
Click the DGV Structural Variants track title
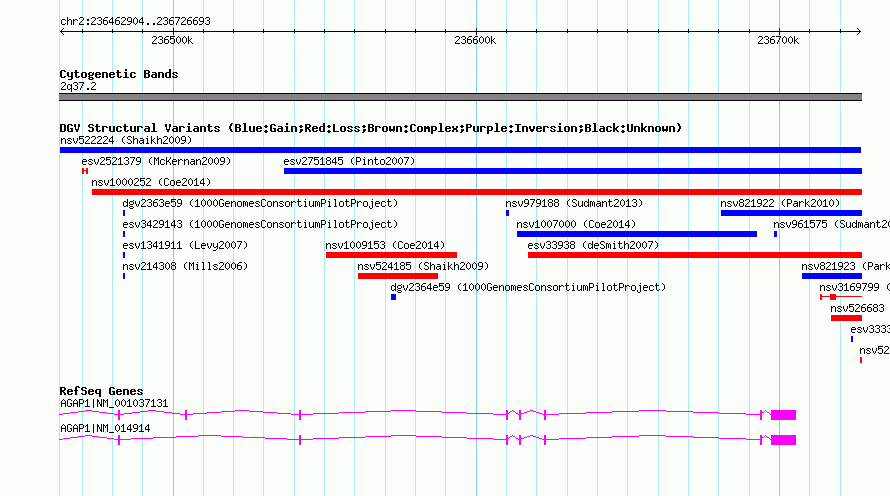pyautogui.click(x=371, y=128)
